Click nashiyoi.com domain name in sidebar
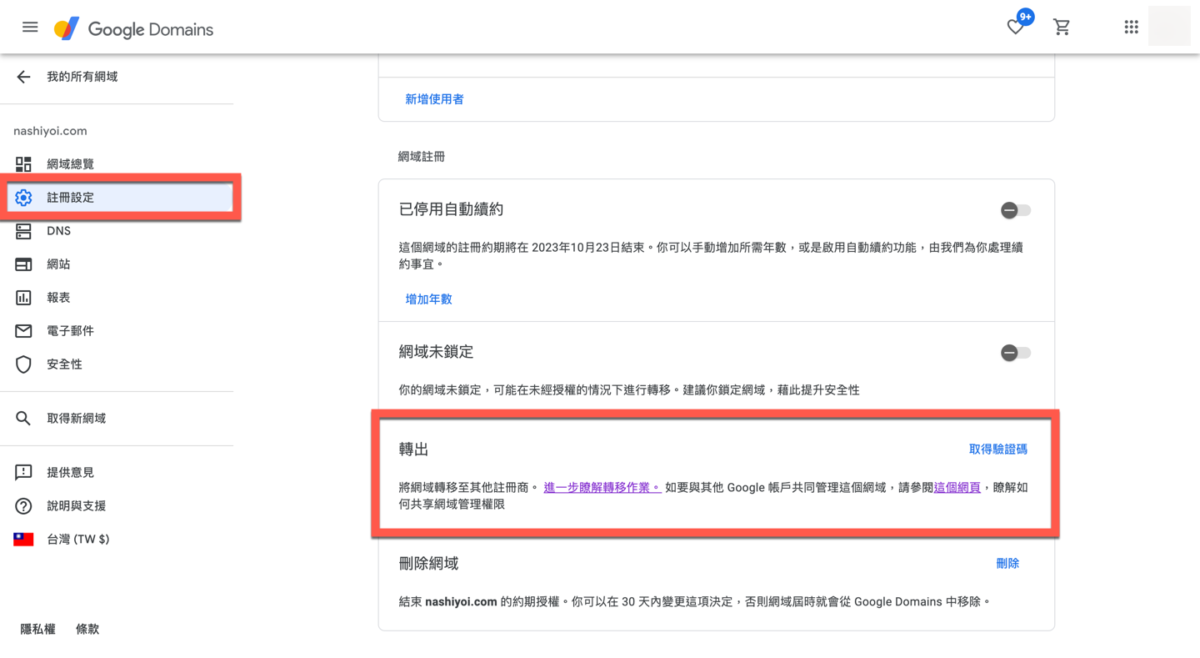This screenshot has height=658, width=1200. (50, 131)
